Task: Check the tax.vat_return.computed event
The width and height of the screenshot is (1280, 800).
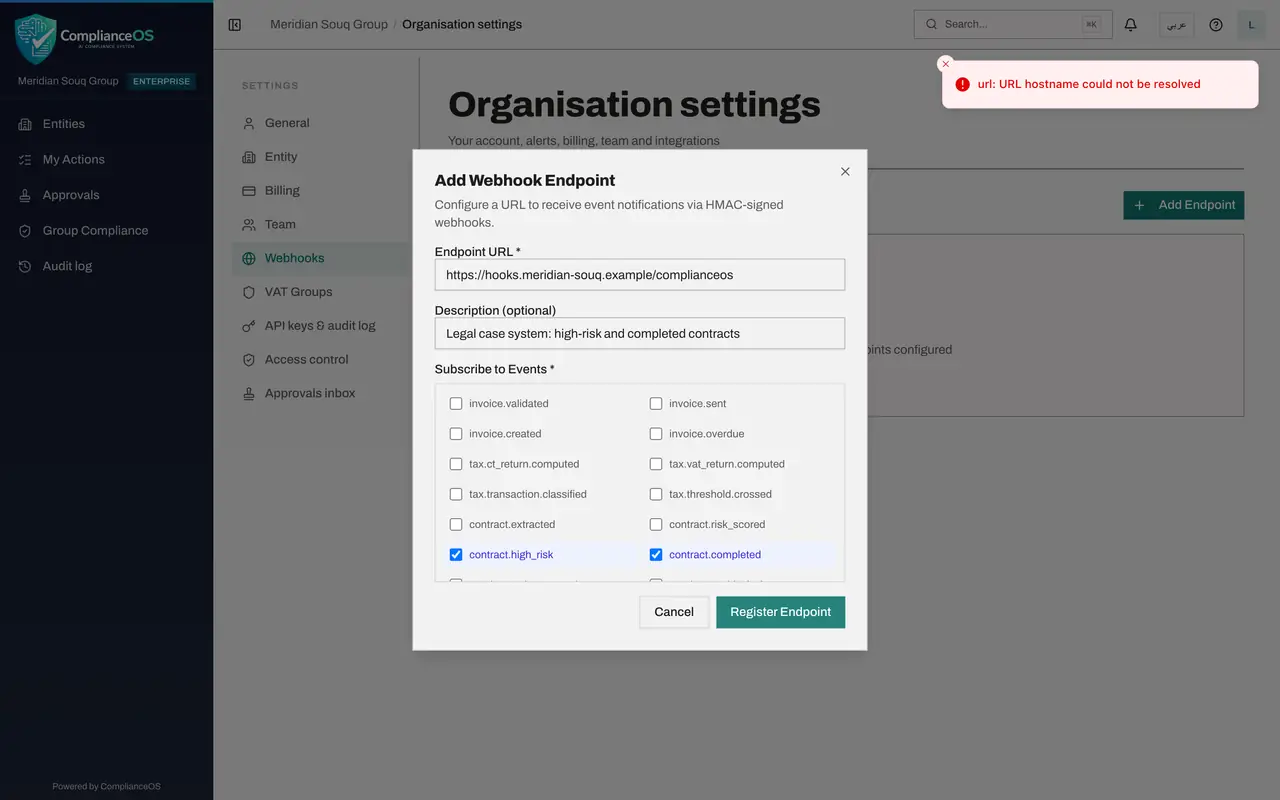Action: (656, 464)
